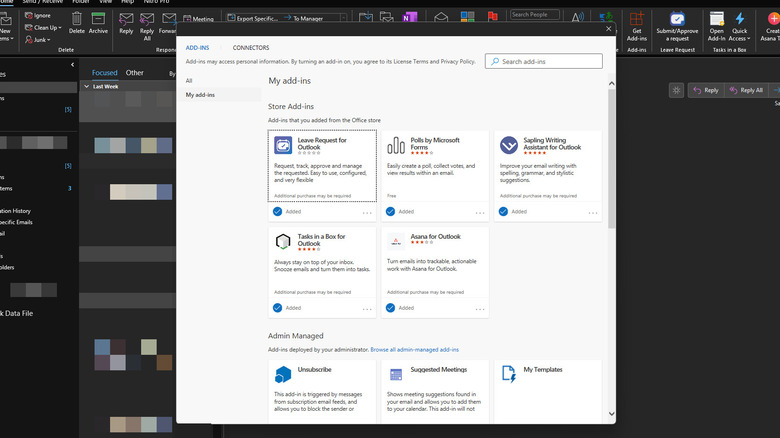780x438 pixels.
Task: Click the Delete trash icon
Action: [77, 19]
